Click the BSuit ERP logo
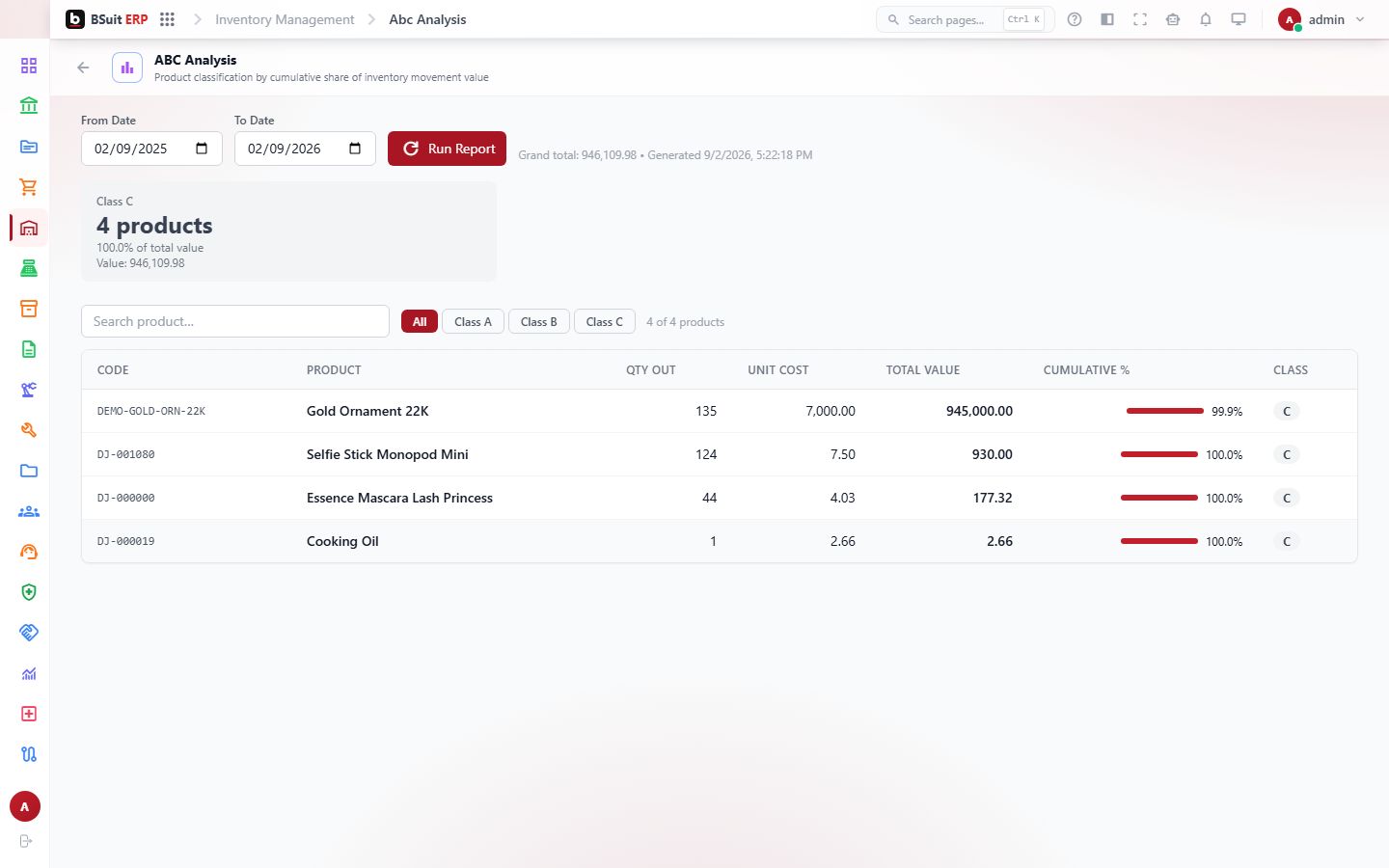Screen dimensions: 1389x868 pyautogui.click(x=107, y=19)
